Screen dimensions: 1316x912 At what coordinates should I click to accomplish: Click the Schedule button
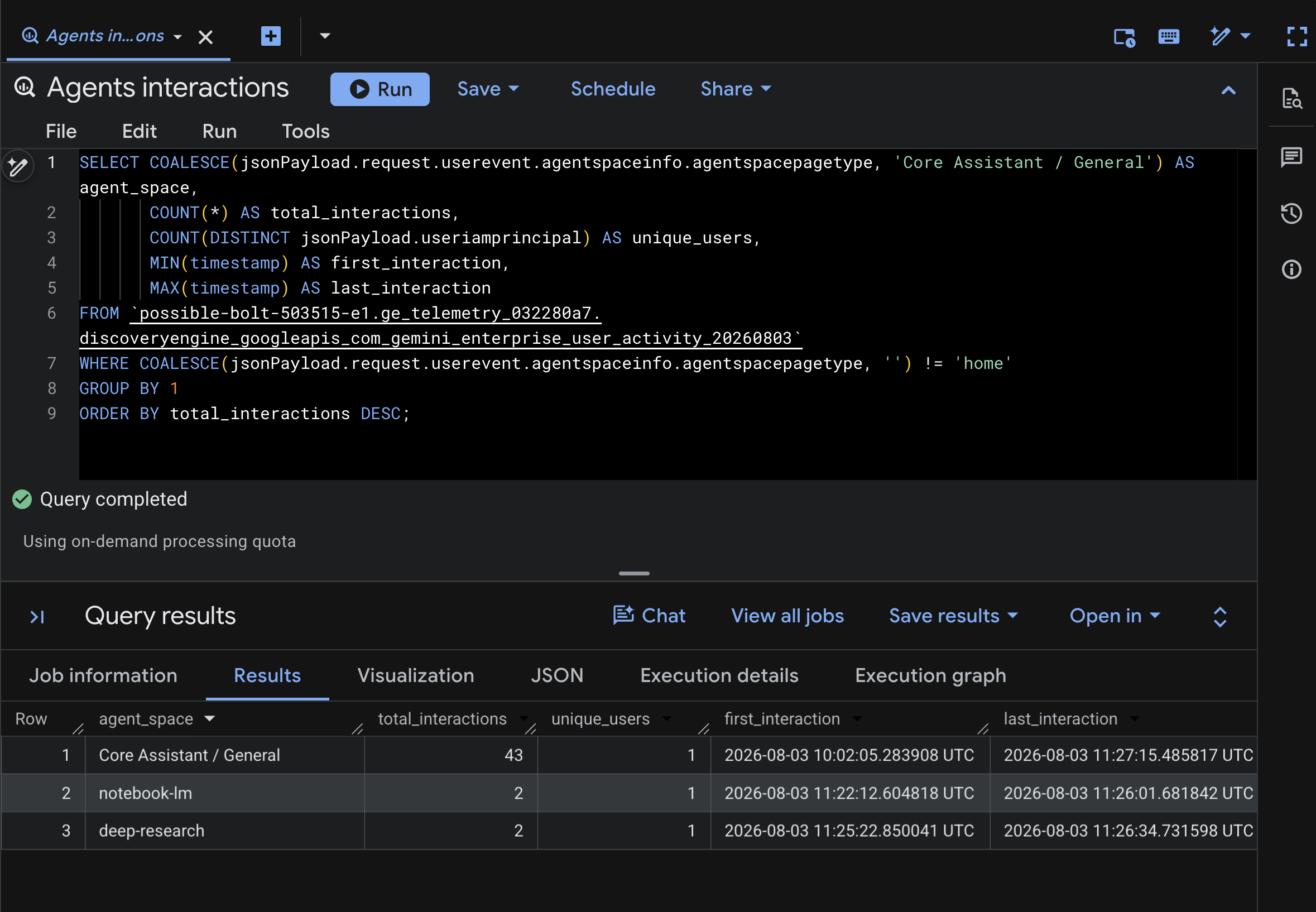613,89
